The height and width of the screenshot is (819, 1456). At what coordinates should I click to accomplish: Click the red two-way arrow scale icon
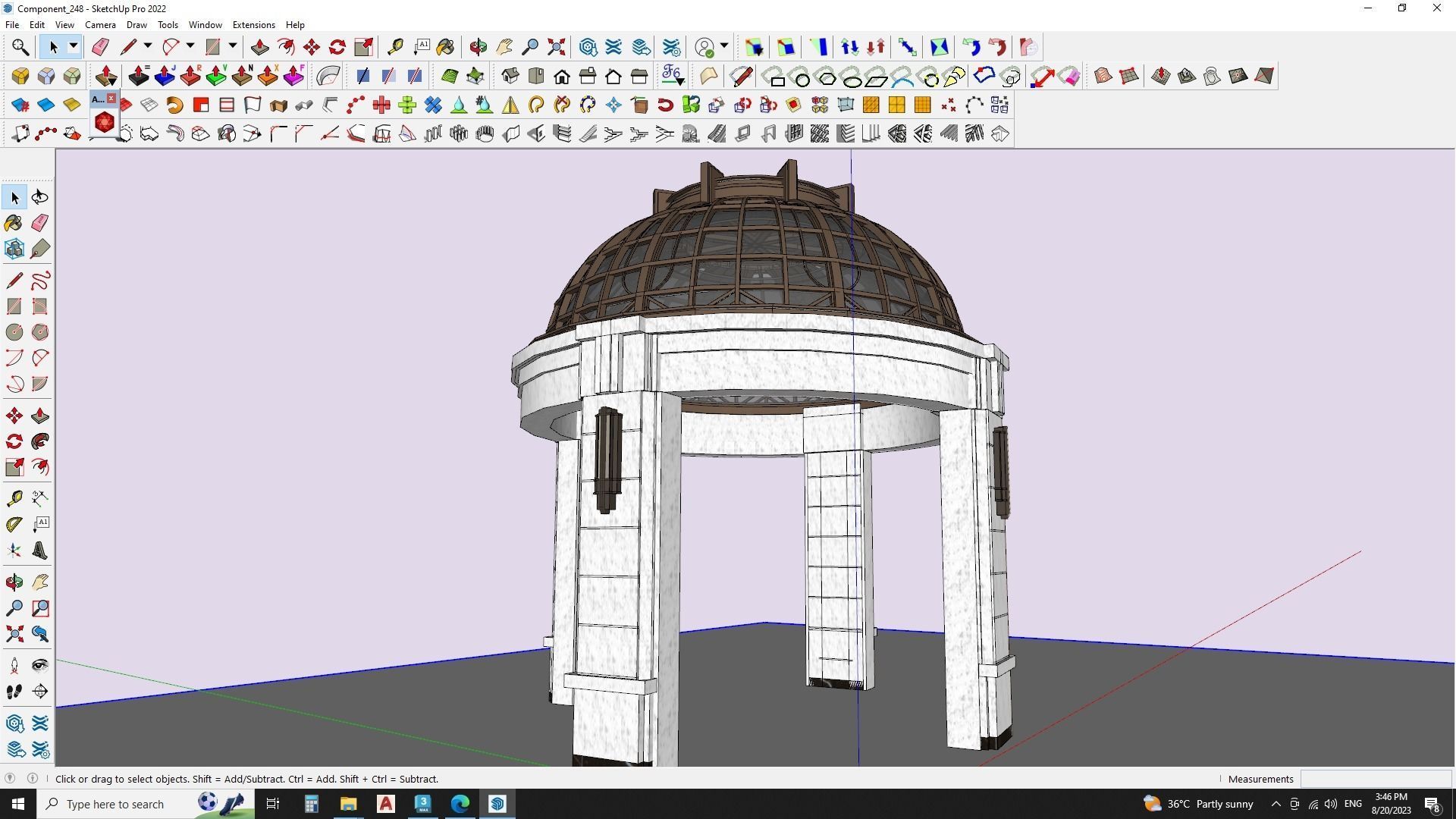pyautogui.click(x=1041, y=76)
